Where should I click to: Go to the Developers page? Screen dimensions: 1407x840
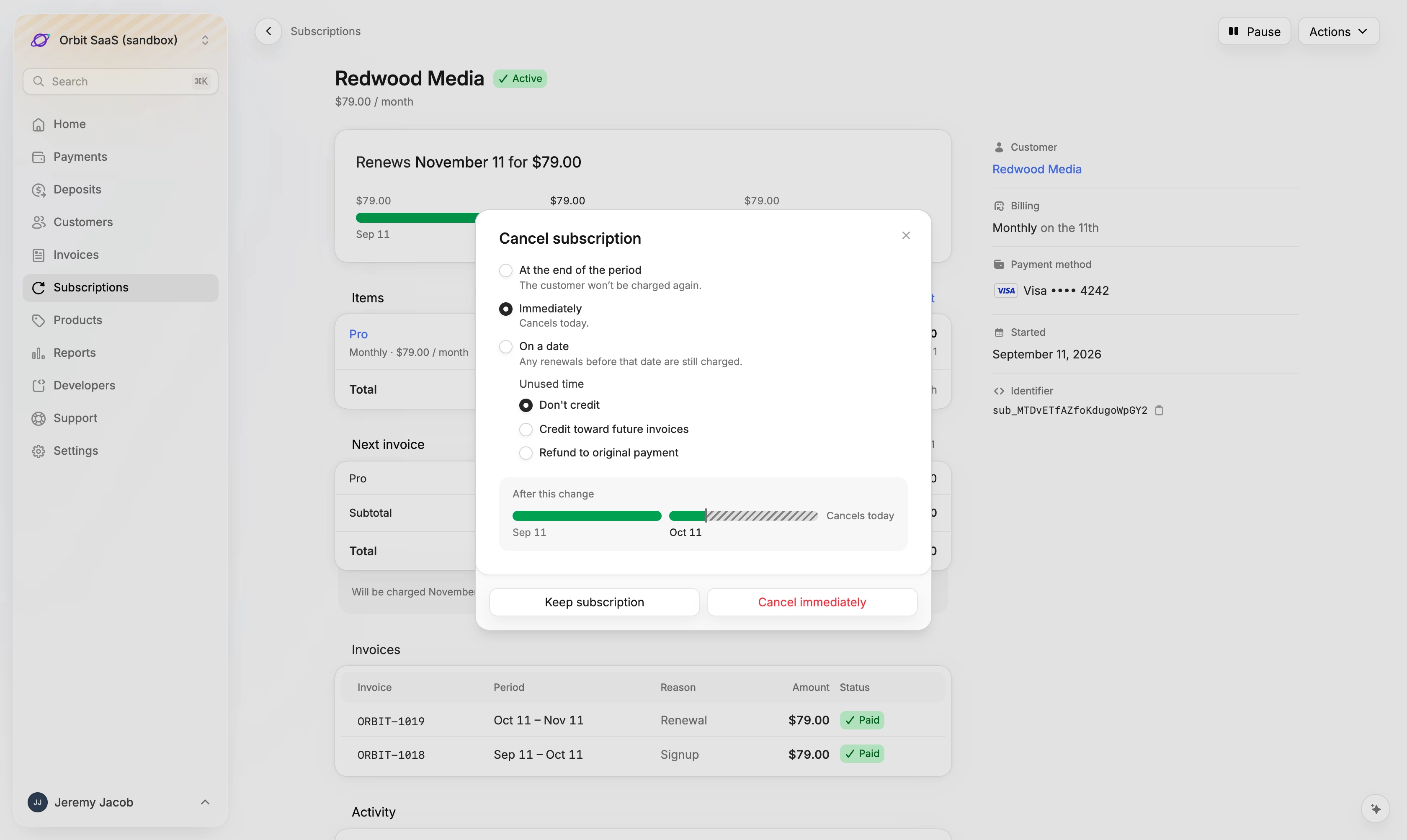(120, 386)
